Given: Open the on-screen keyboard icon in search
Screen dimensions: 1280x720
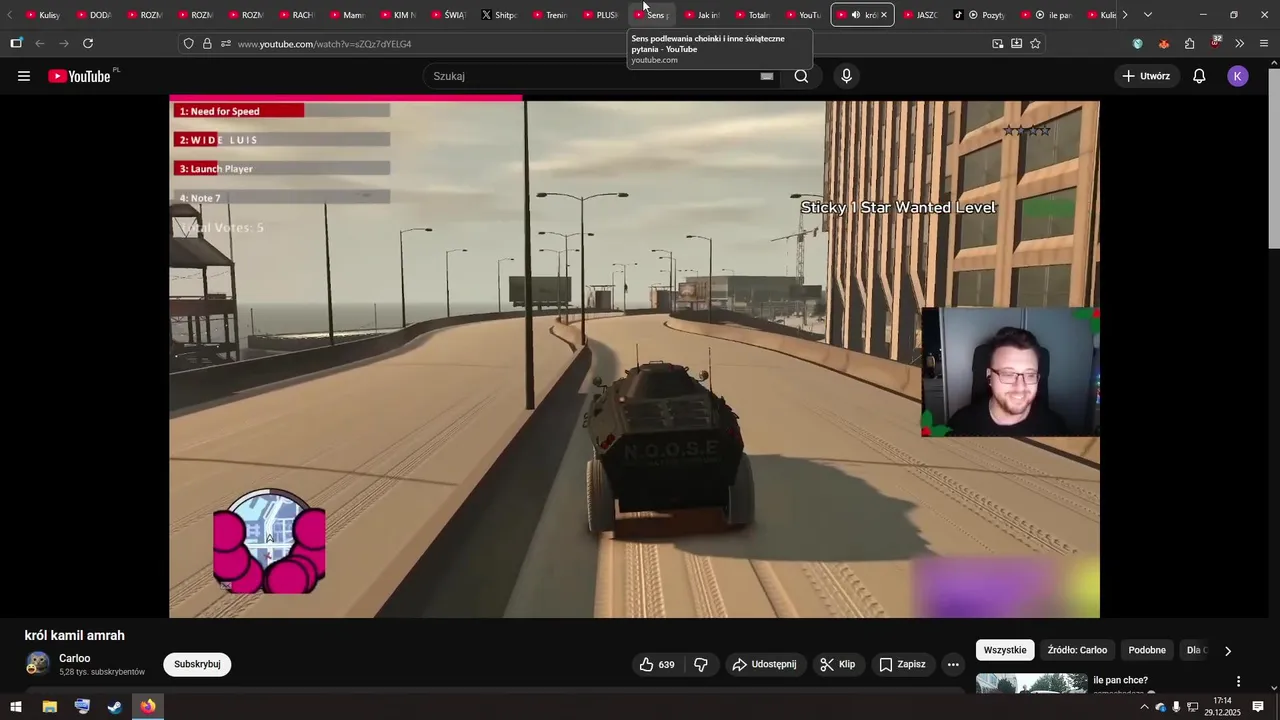Looking at the screenshot, I should (x=767, y=76).
